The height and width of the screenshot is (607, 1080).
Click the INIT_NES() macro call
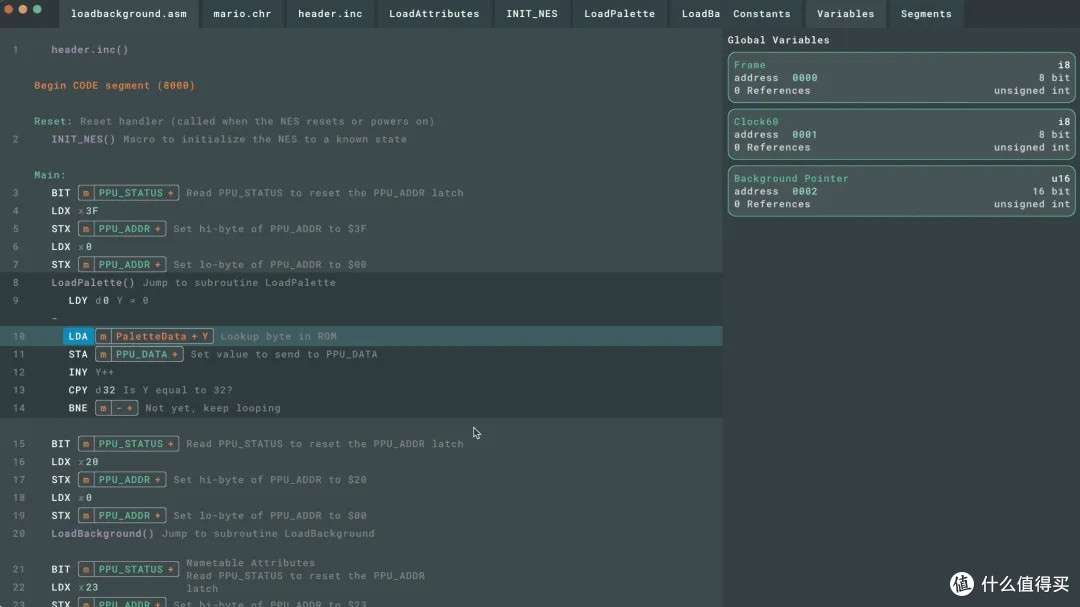click(83, 139)
